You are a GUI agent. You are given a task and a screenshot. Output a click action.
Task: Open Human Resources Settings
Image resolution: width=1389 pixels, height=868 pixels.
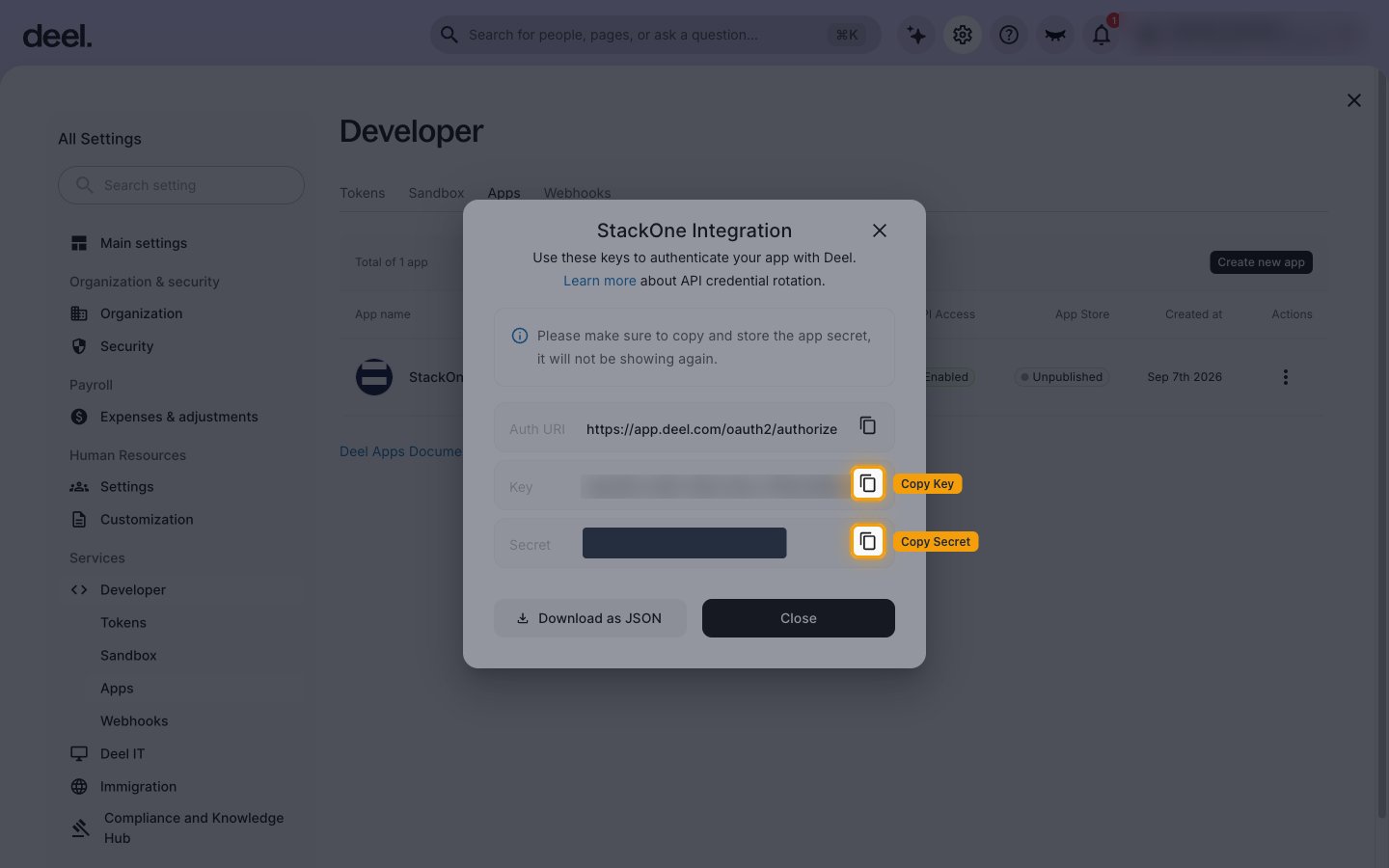(x=126, y=487)
